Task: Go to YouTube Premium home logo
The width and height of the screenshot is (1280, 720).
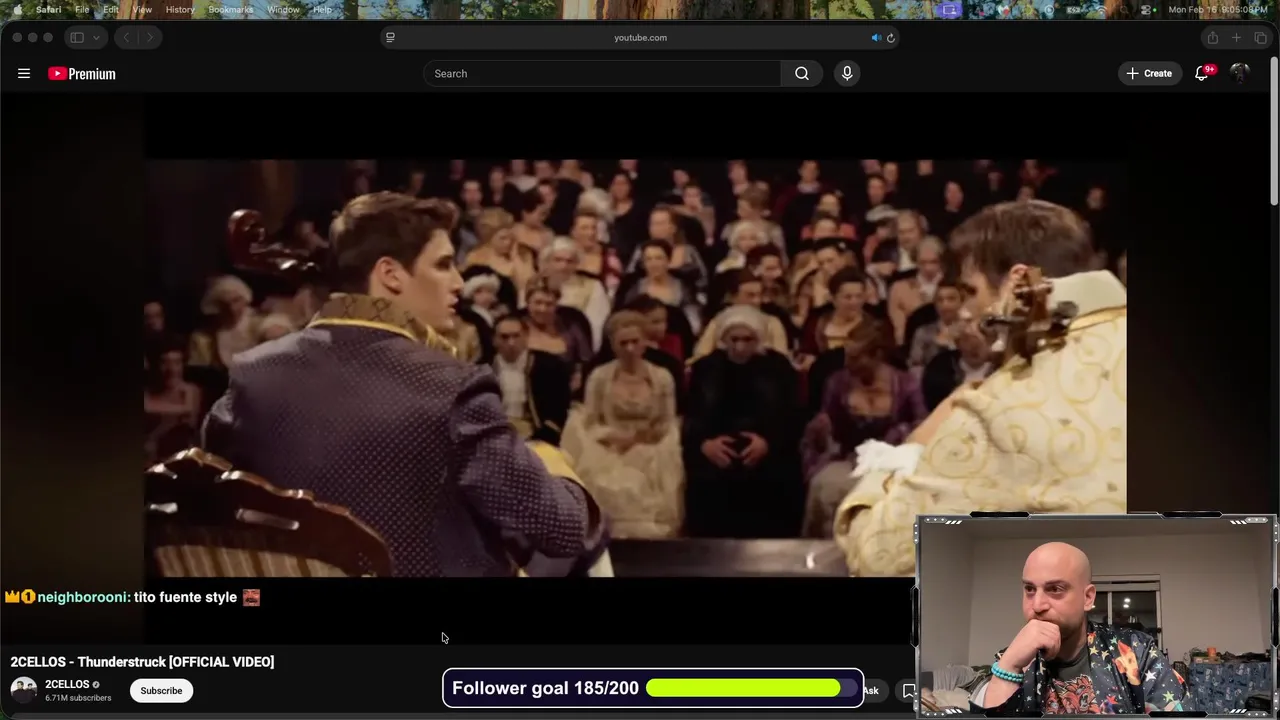Action: click(x=82, y=73)
